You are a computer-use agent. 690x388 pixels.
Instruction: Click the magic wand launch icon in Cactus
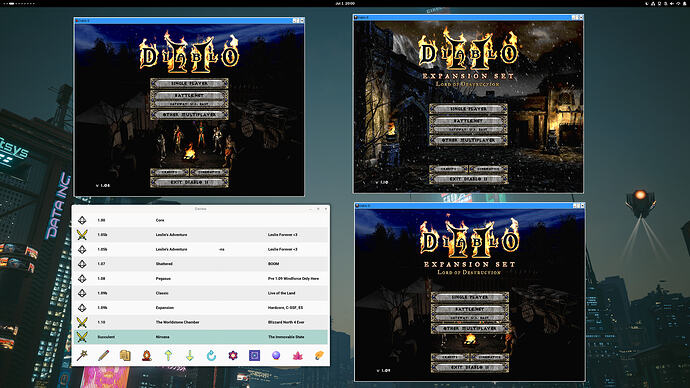point(82,355)
